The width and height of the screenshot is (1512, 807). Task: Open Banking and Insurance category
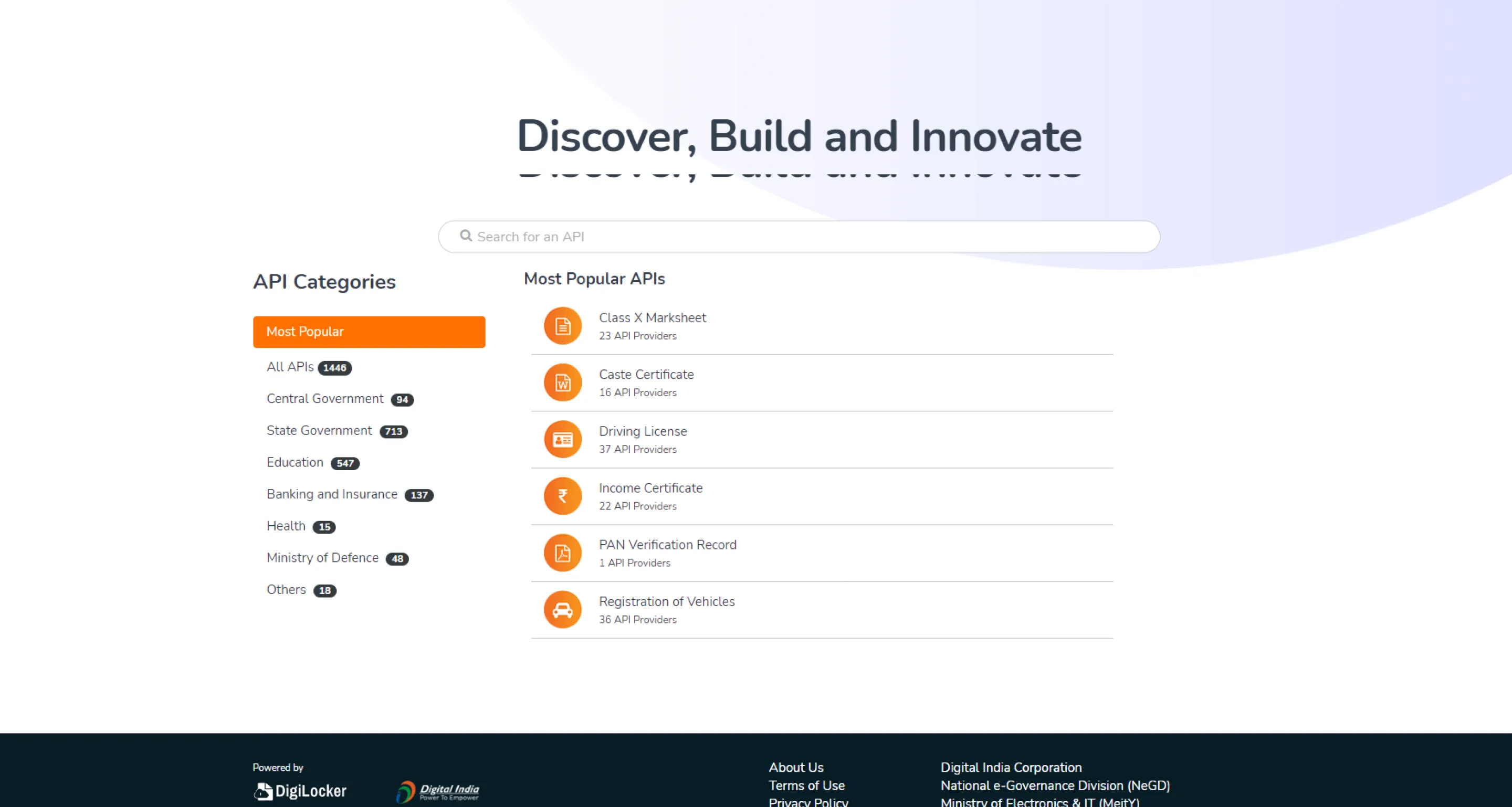pos(332,494)
